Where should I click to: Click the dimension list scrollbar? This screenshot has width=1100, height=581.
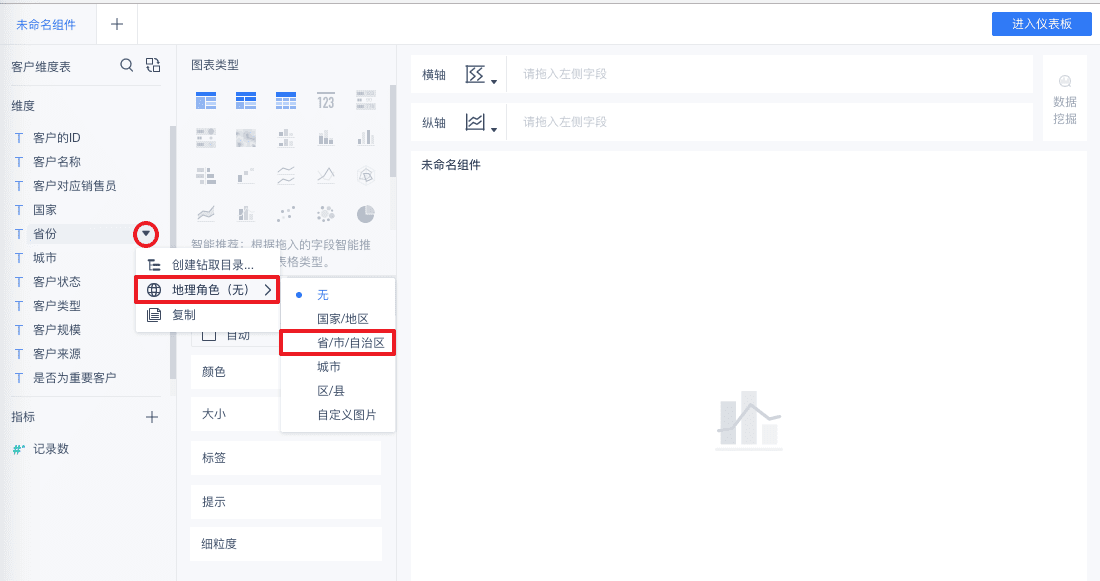[x=173, y=253]
